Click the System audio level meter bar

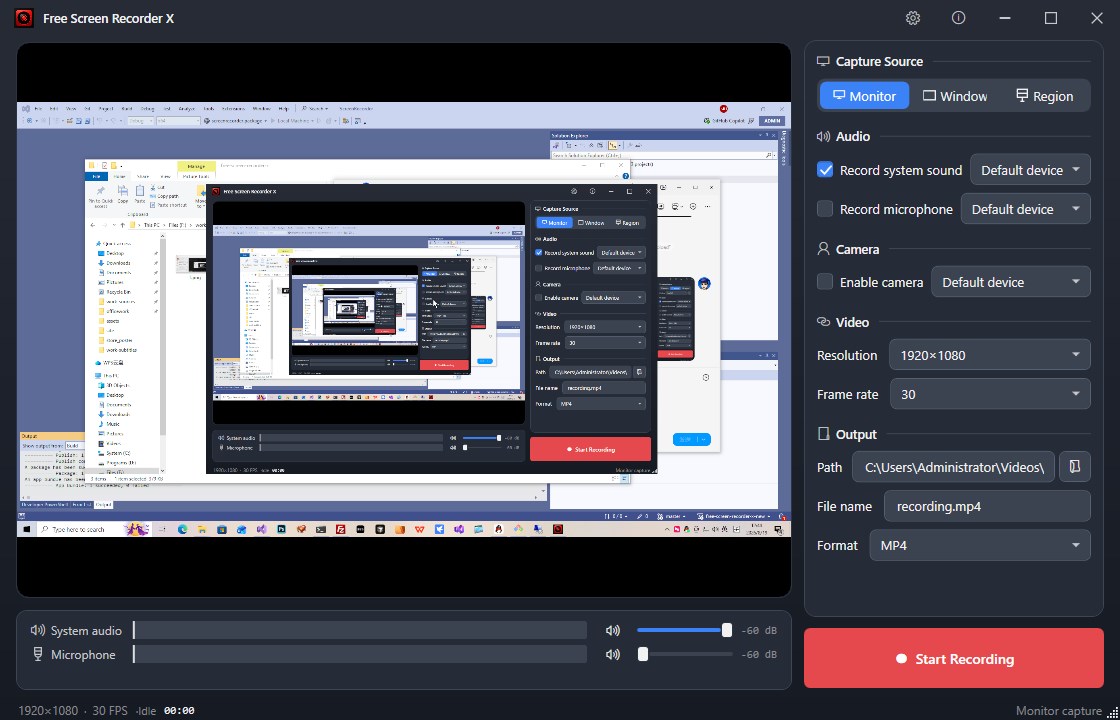click(360, 630)
